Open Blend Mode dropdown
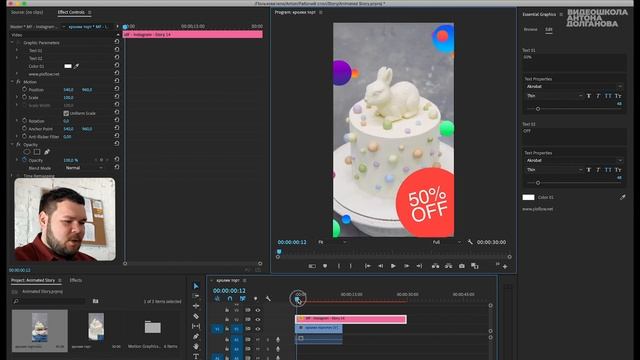640x360 pixels. click(84, 168)
